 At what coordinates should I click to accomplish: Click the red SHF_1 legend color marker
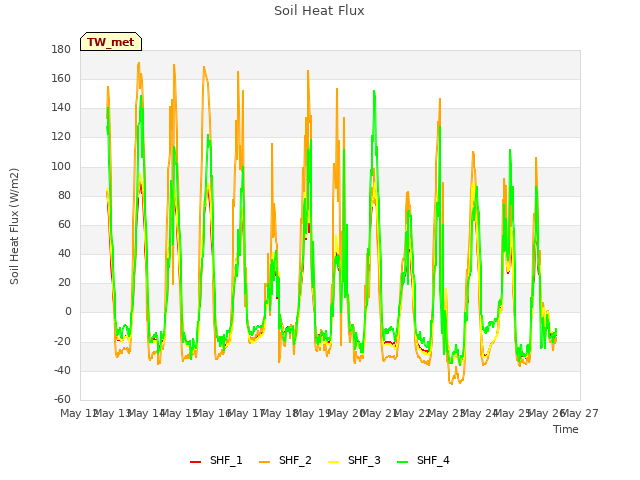[196, 462]
